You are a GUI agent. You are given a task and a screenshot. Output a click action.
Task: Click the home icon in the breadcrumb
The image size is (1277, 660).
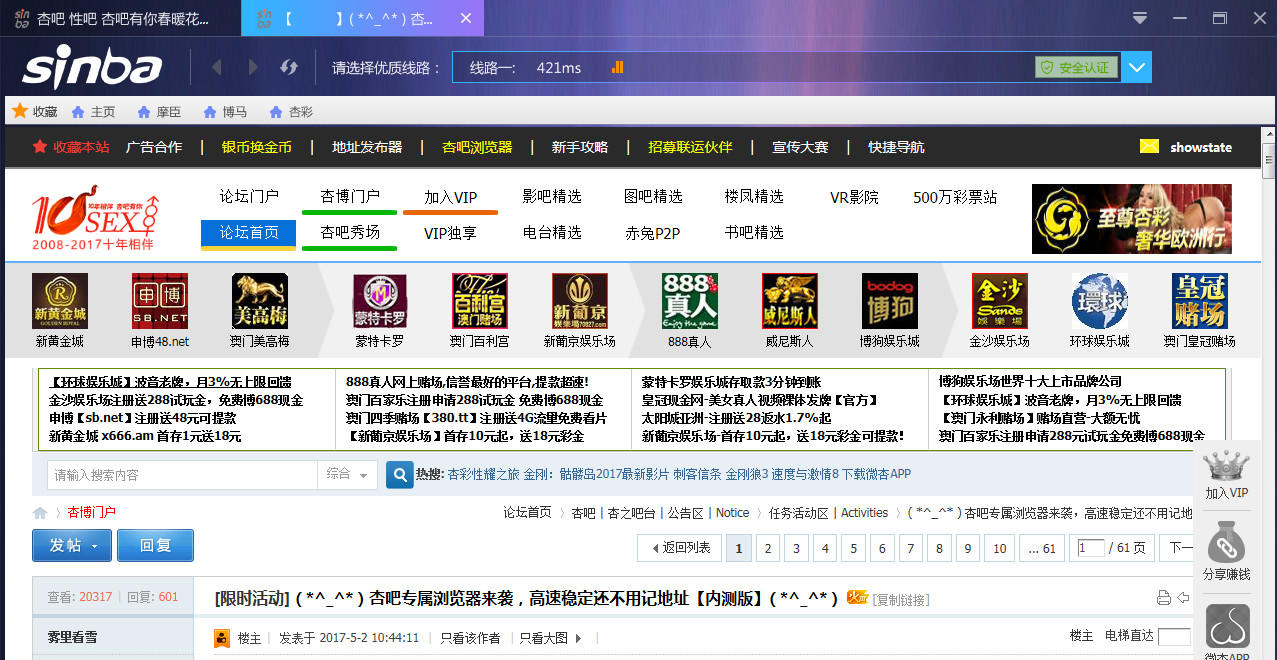tap(40, 513)
